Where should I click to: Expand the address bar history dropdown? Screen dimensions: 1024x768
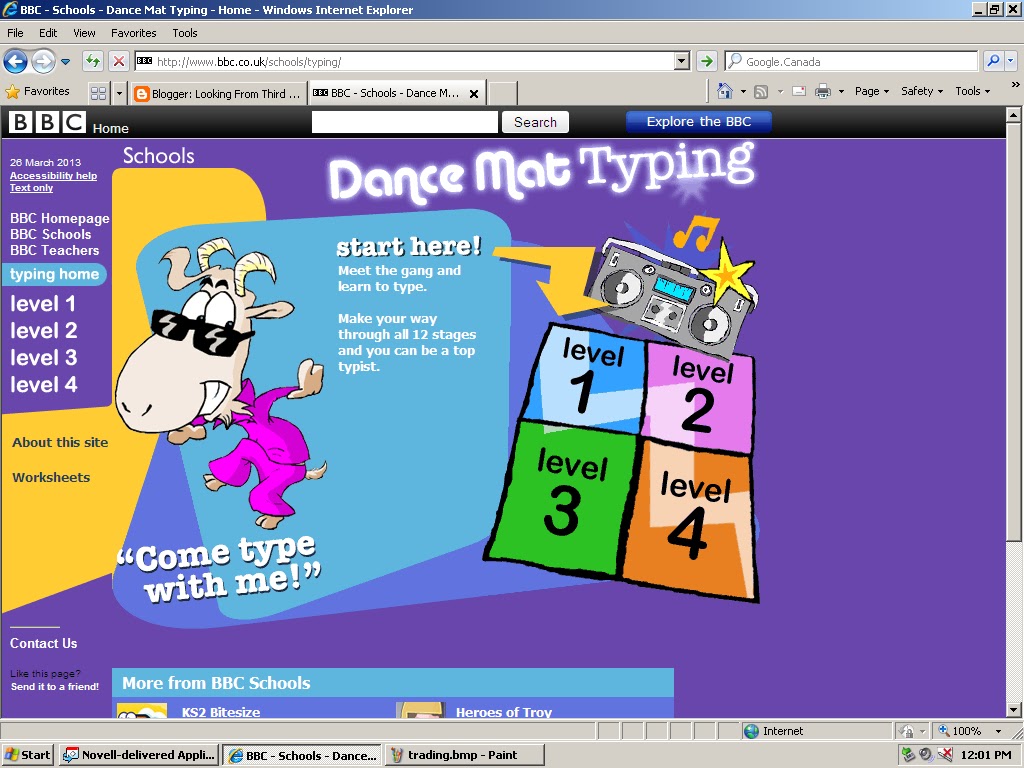pos(682,61)
